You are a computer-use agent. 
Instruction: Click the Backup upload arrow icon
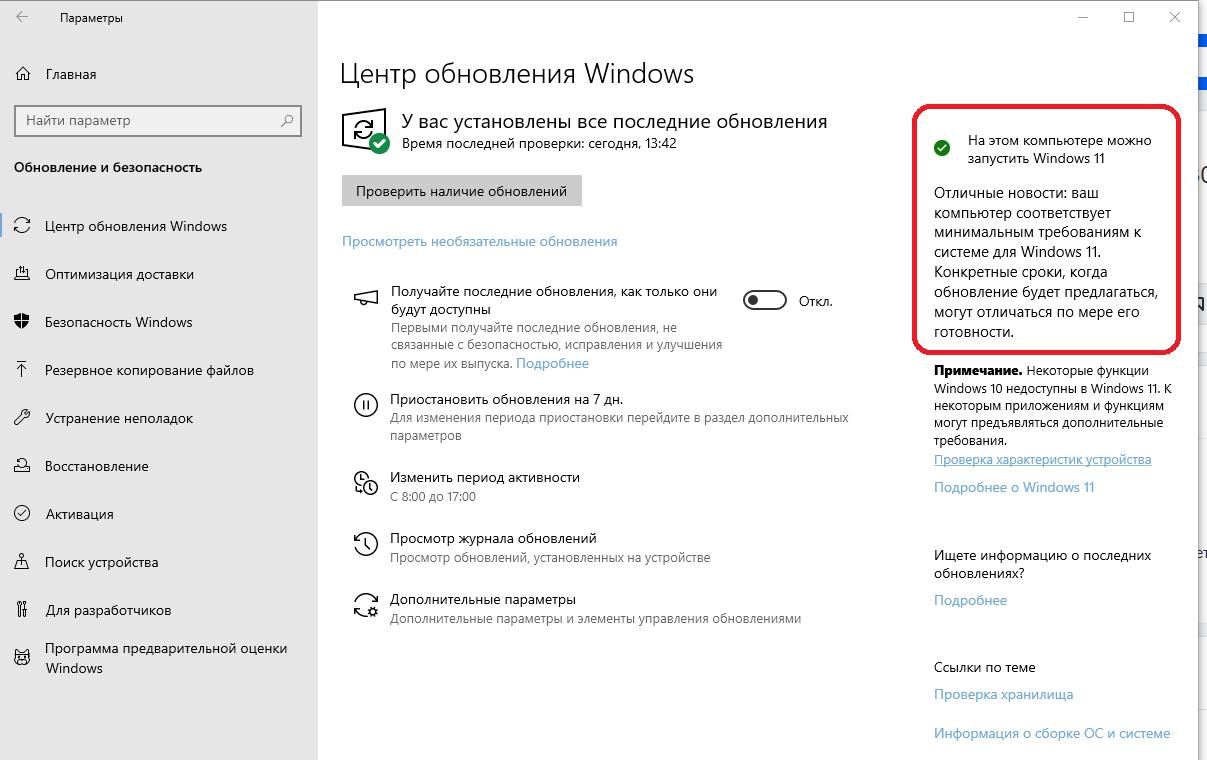pos(23,370)
